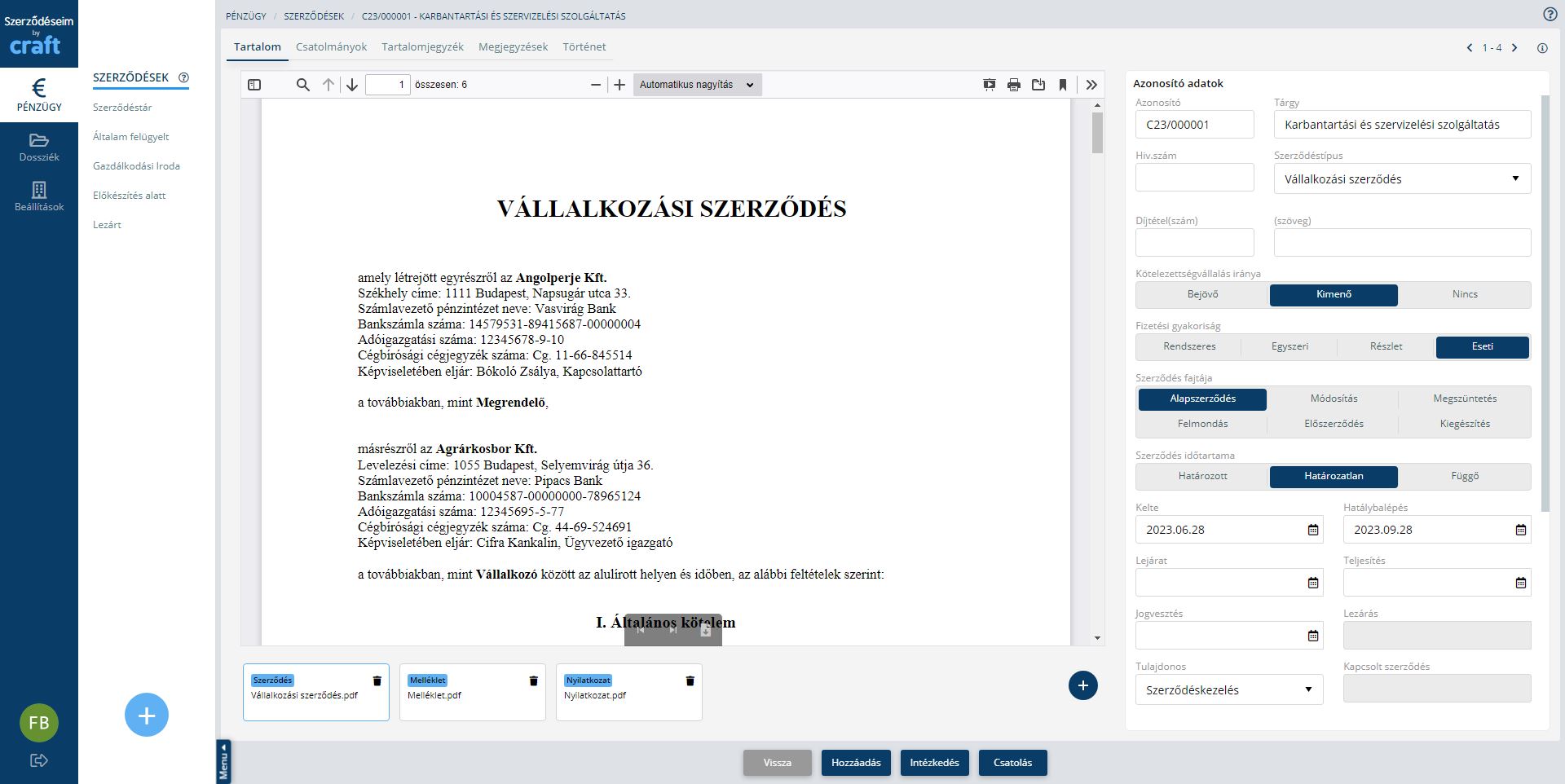This screenshot has height=784, width=1565.
Task: Click the zoom in plus icon
Action: coord(619,85)
